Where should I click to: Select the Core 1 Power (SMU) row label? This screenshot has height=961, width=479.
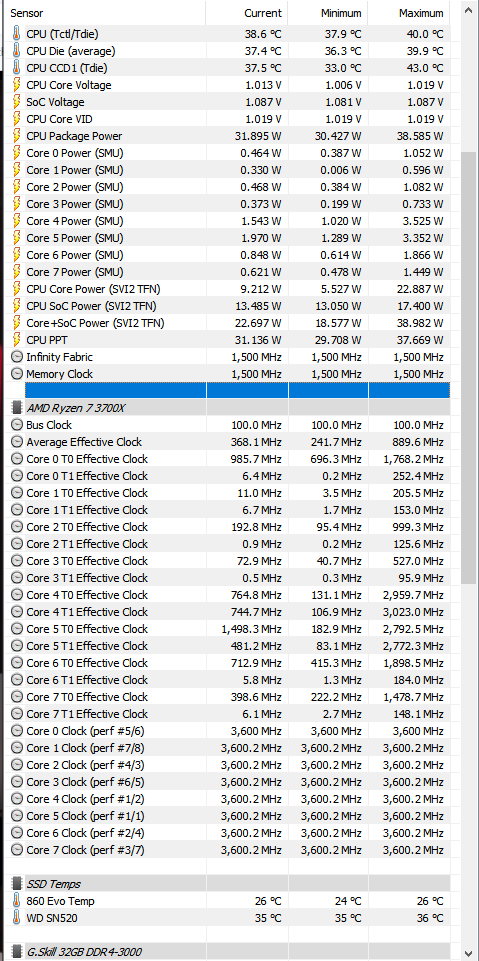(75, 170)
